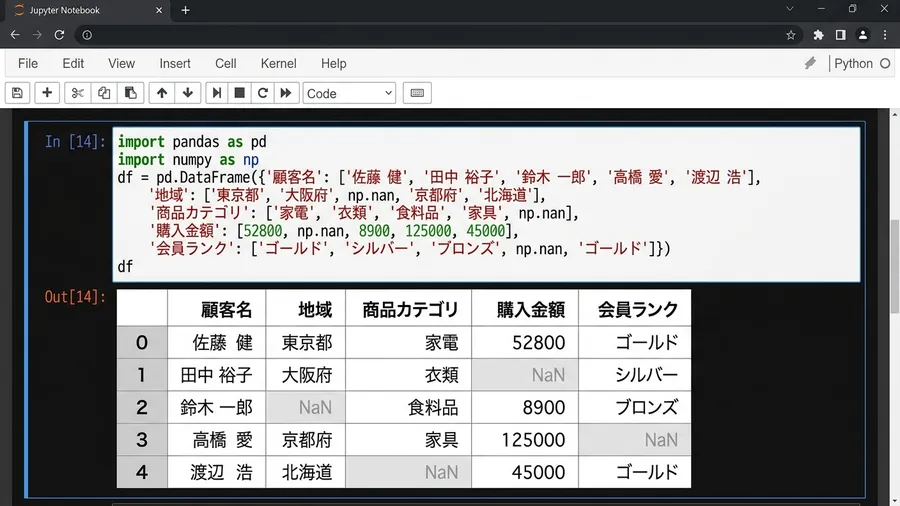This screenshot has width=900, height=506.
Task: Open the Edit menu
Action: click(73, 63)
